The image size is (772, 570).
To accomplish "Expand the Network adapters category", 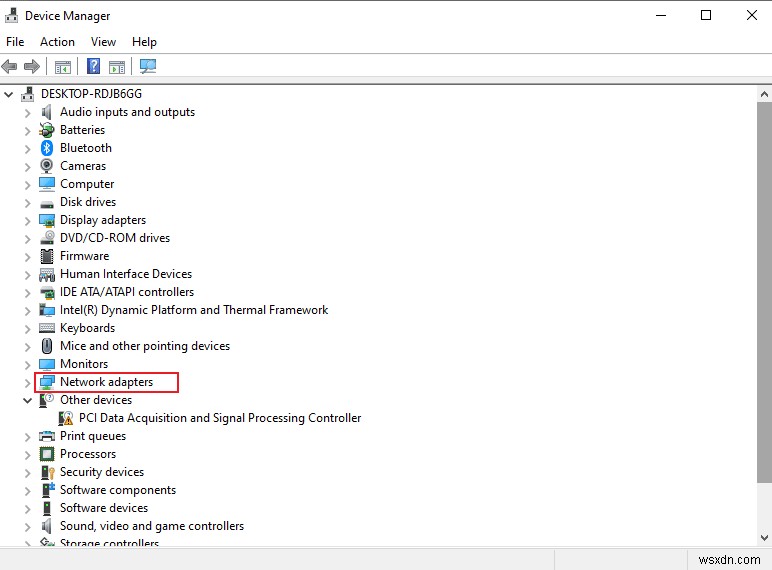I will 28,382.
